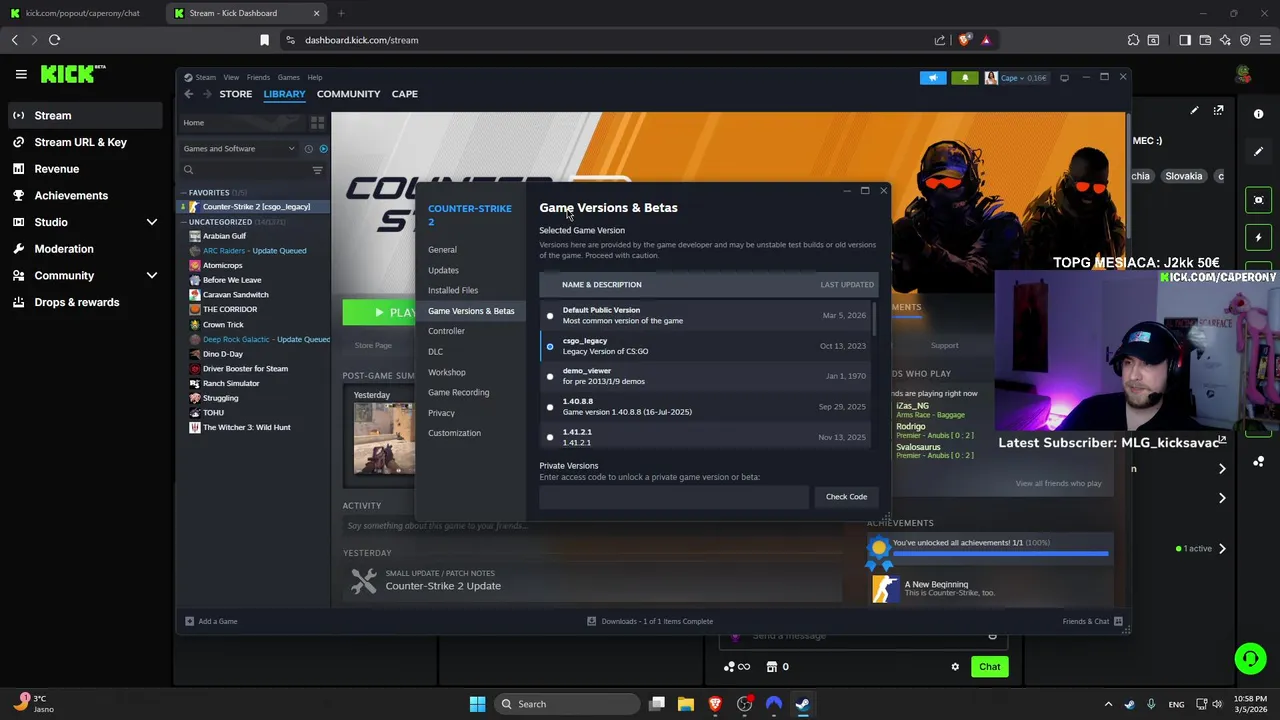1280x720 pixels.
Task: Open Updates section in CS2 properties
Action: (443, 270)
